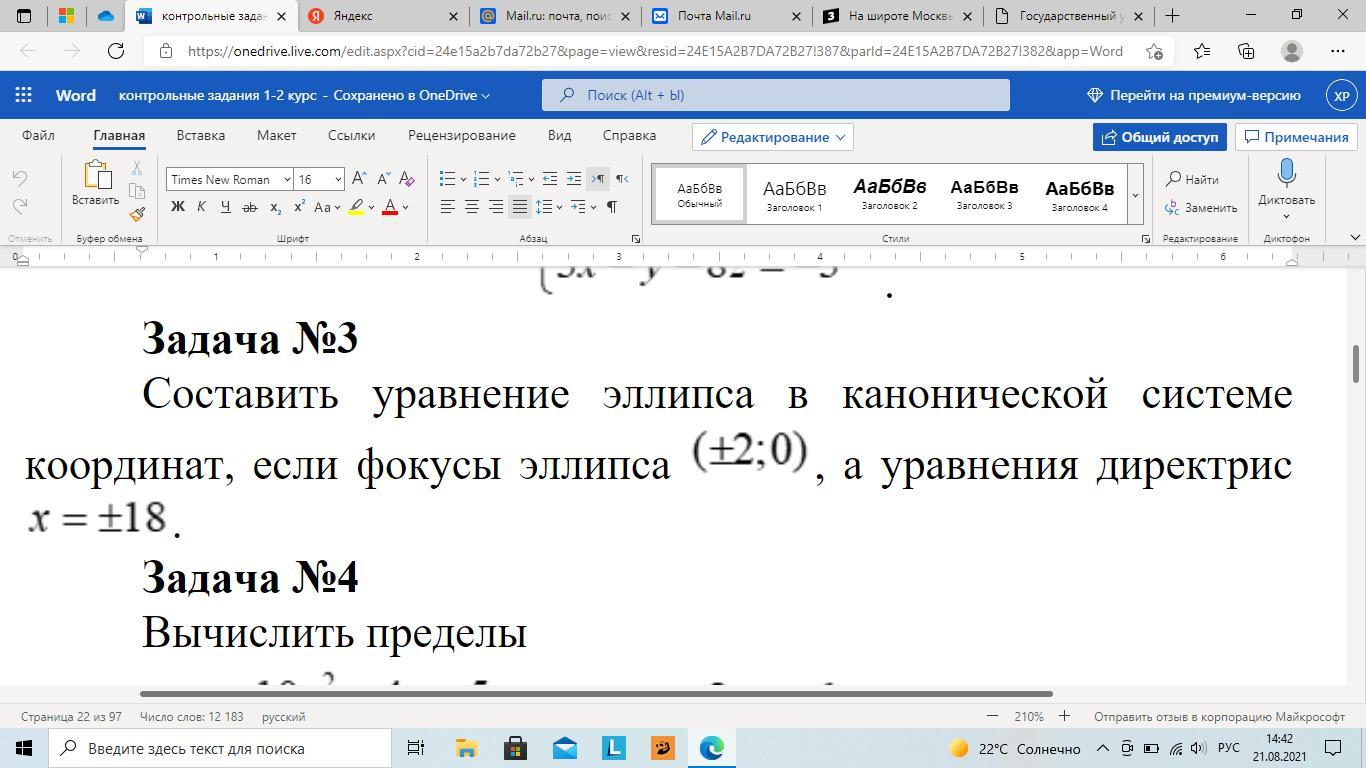Open File Explorer from the taskbar
The width and height of the screenshot is (1366, 768).
[466, 748]
